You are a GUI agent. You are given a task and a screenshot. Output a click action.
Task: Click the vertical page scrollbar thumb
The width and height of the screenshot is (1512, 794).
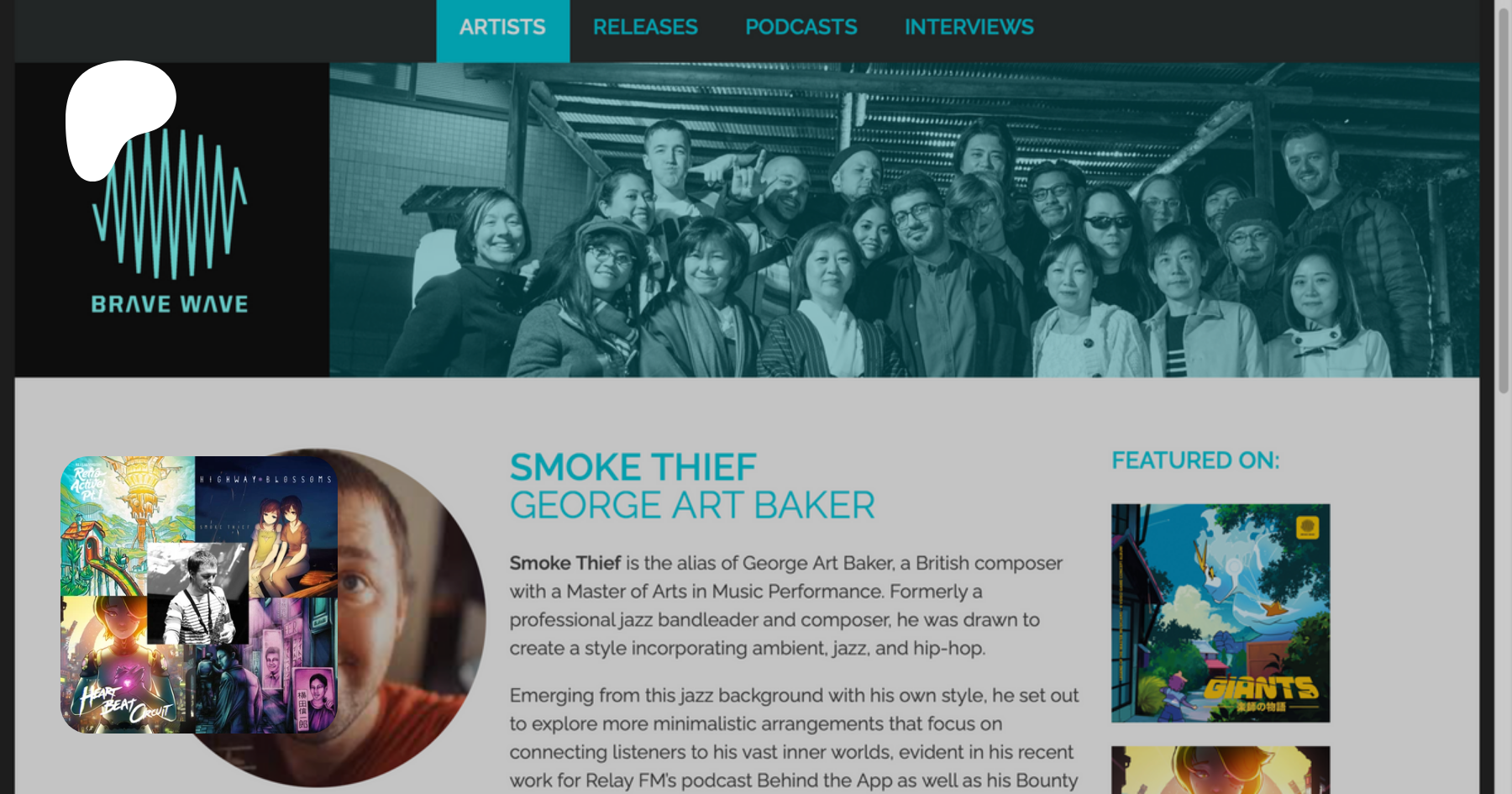coord(1504,197)
